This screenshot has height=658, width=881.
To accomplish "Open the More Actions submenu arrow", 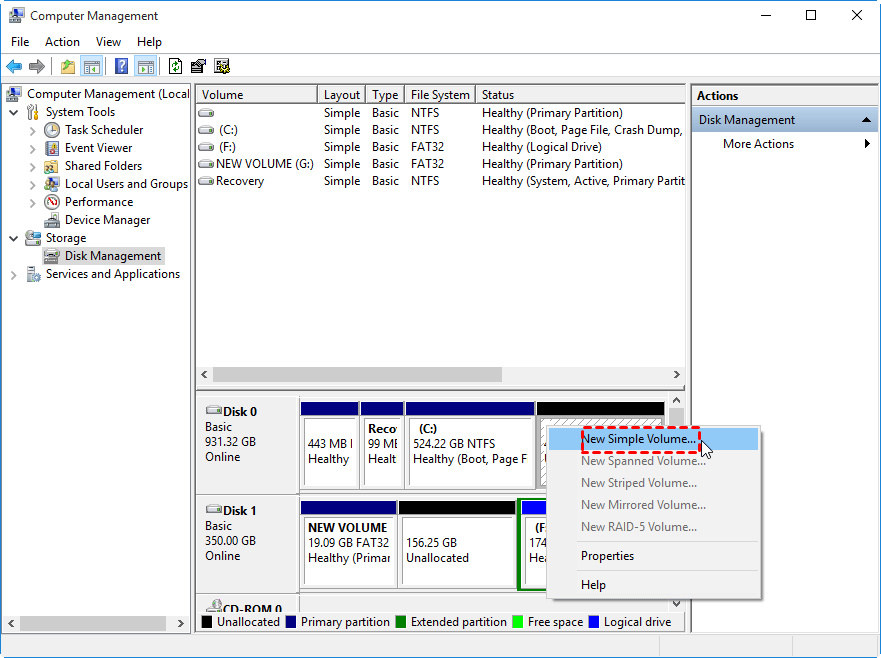I will click(867, 144).
